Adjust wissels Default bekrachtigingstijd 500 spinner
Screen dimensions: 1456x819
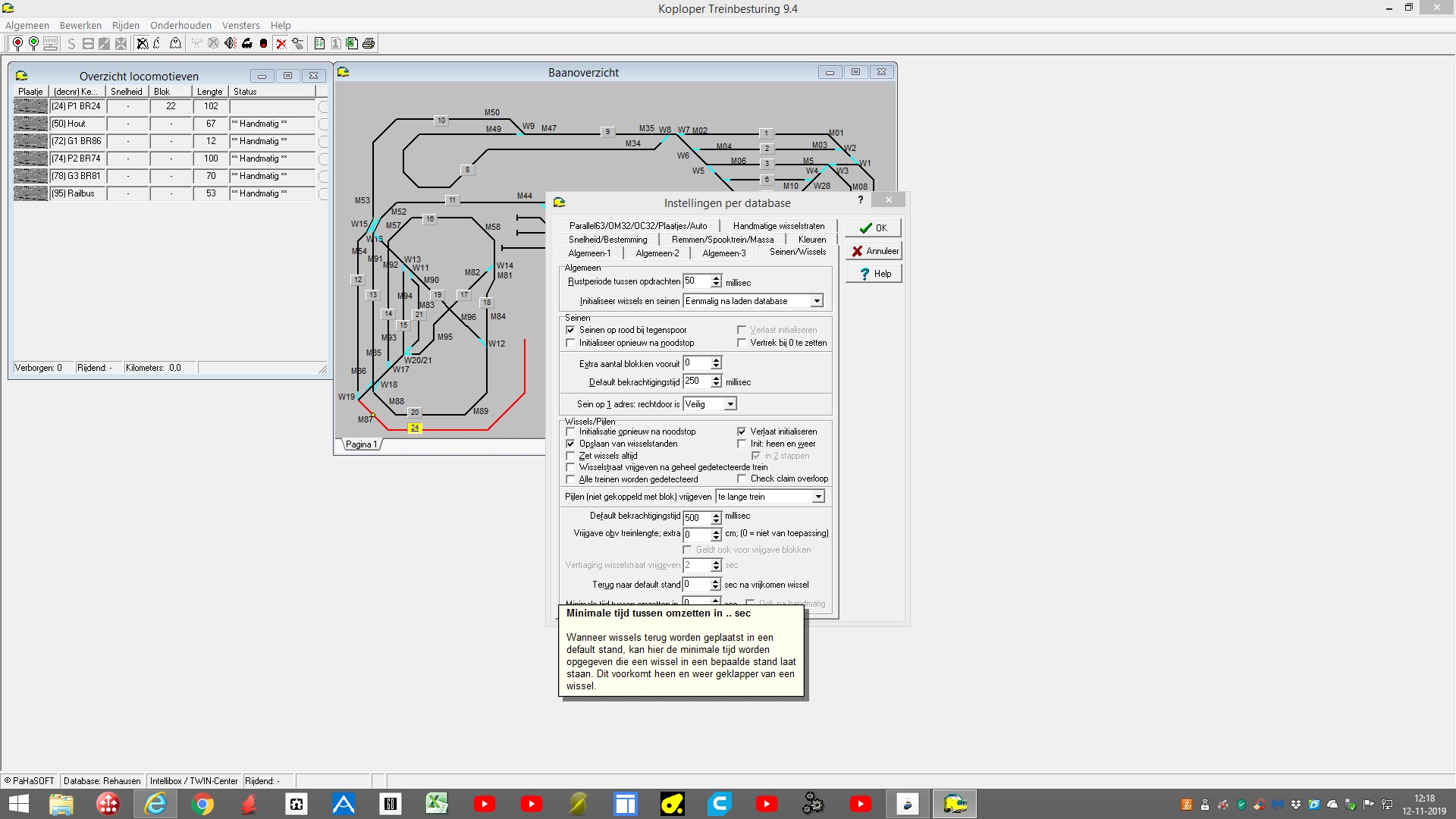coord(716,518)
